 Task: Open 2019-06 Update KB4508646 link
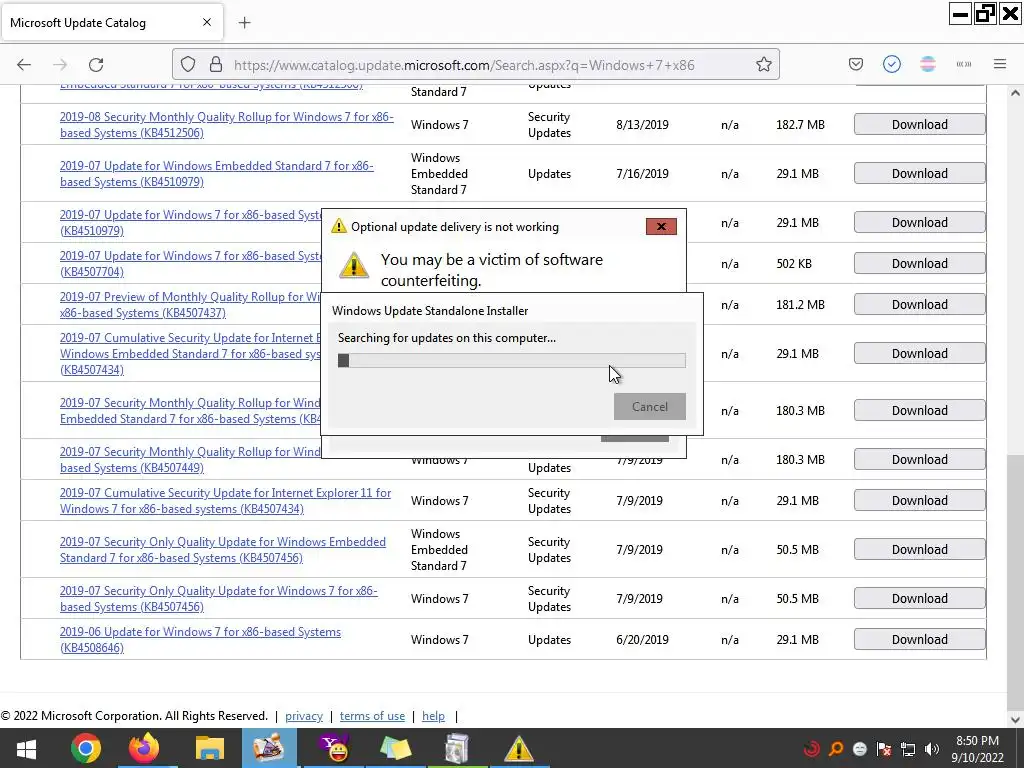click(200, 639)
